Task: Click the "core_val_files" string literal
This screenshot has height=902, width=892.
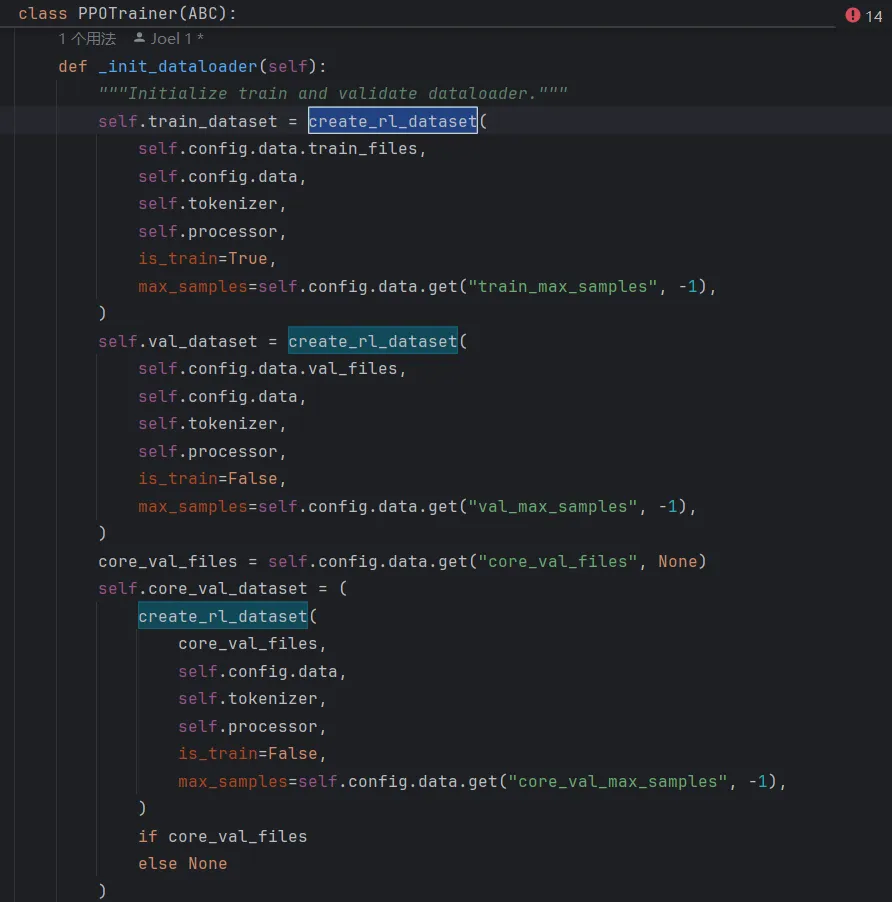Action: [557, 561]
